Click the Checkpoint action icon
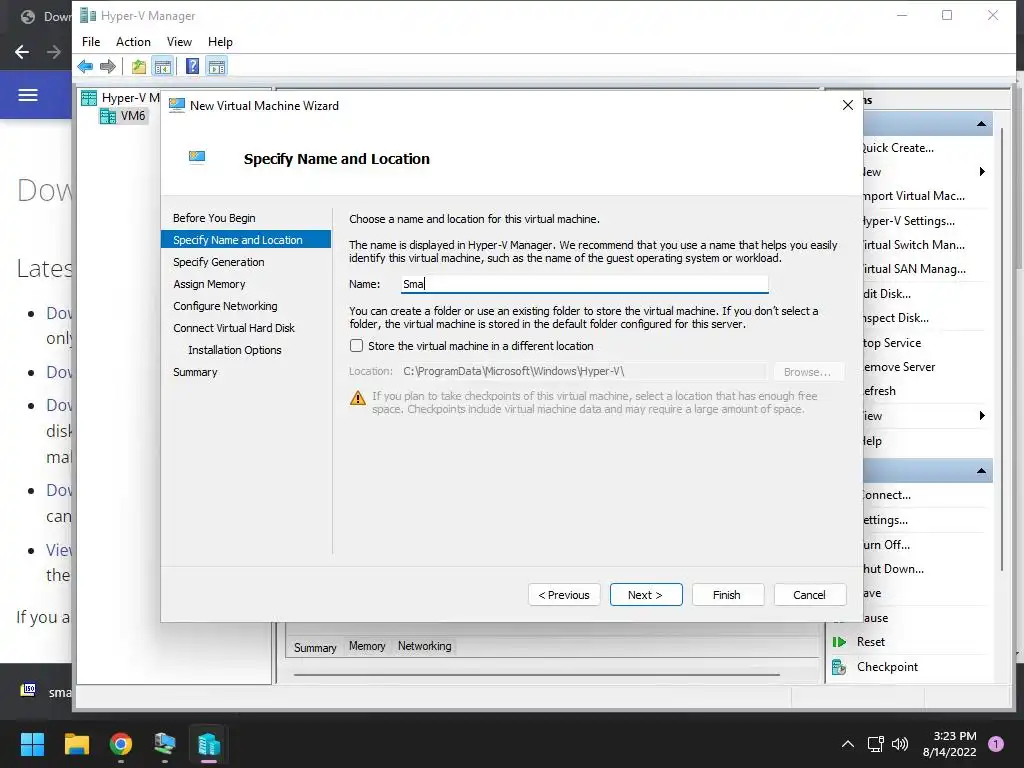Viewport: 1024px width, 768px height. coord(839,667)
